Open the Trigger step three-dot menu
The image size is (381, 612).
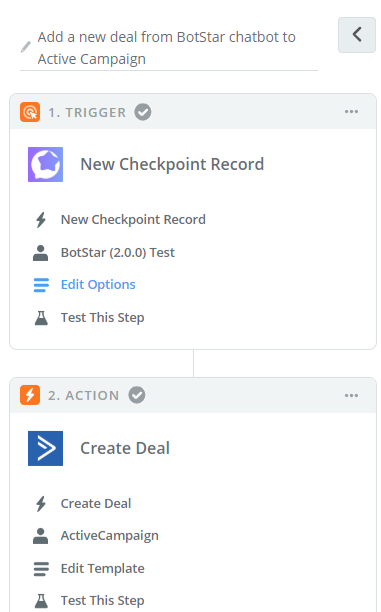pyautogui.click(x=351, y=112)
